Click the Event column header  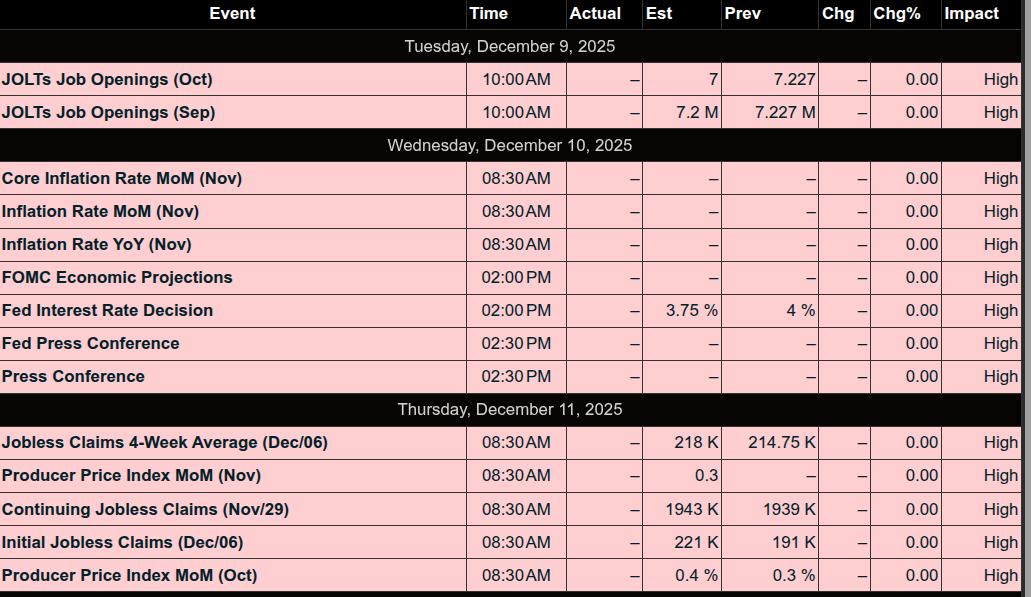[232, 14]
